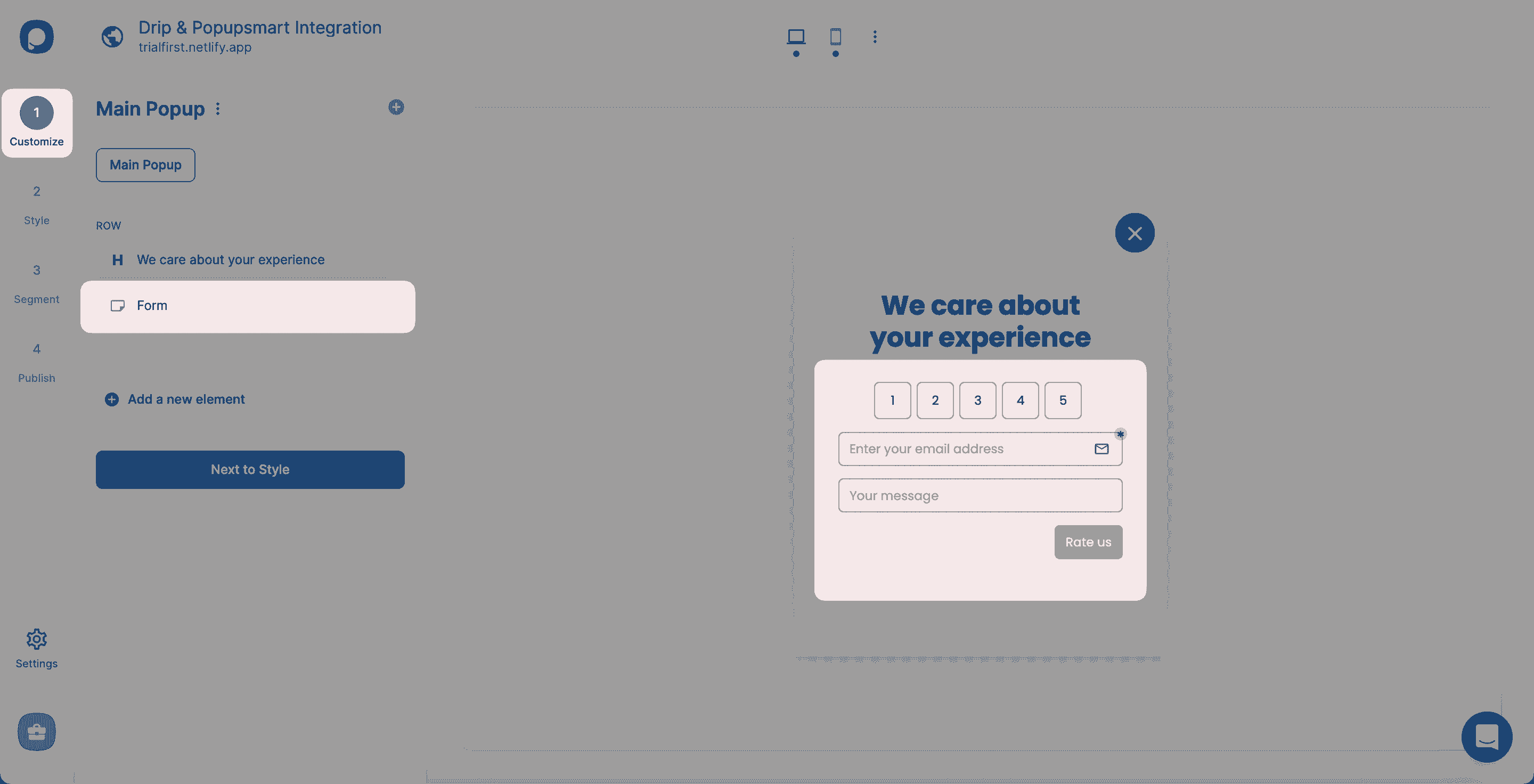Expand the Main Popup three-dot menu
Viewport: 1534px width, 784px height.
point(218,108)
